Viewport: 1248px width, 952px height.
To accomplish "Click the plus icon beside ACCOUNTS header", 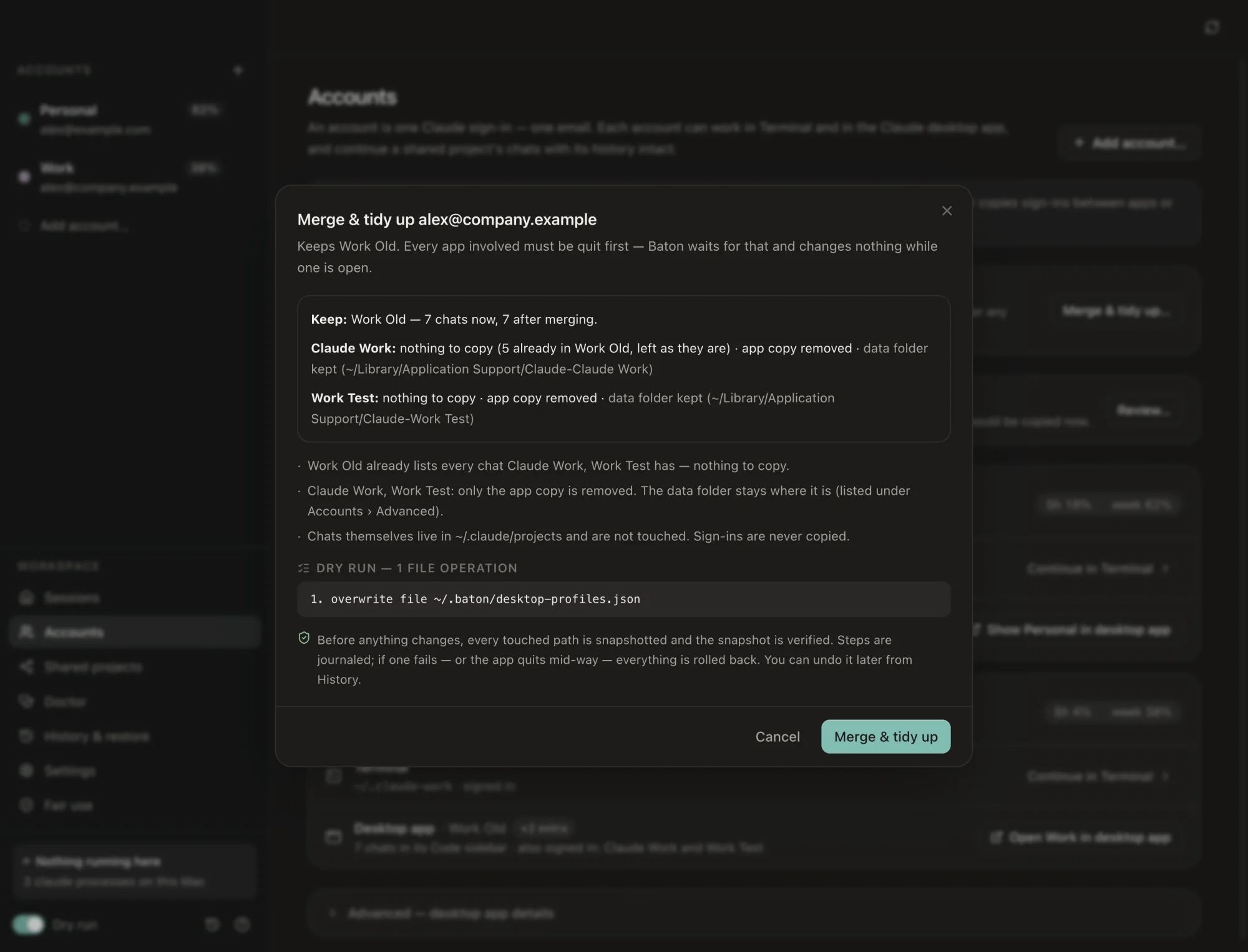I will [x=238, y=70].
